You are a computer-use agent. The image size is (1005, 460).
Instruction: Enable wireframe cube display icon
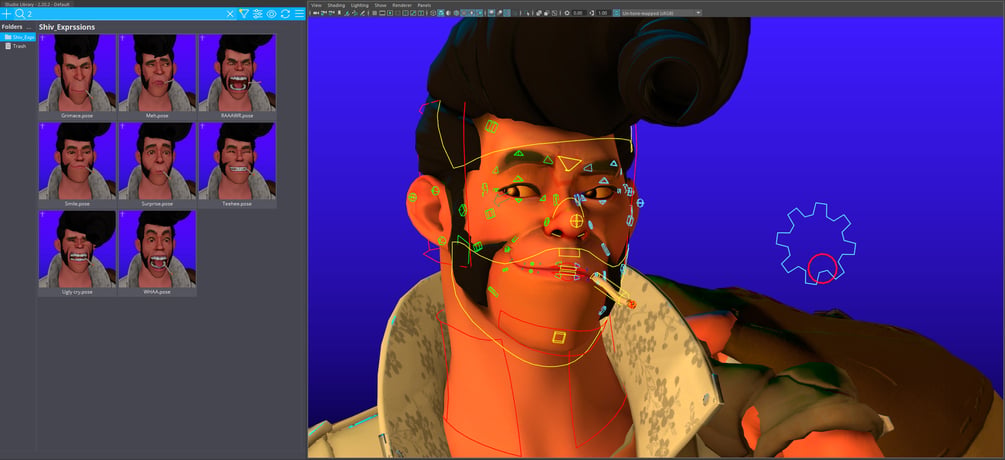(433, 13)
